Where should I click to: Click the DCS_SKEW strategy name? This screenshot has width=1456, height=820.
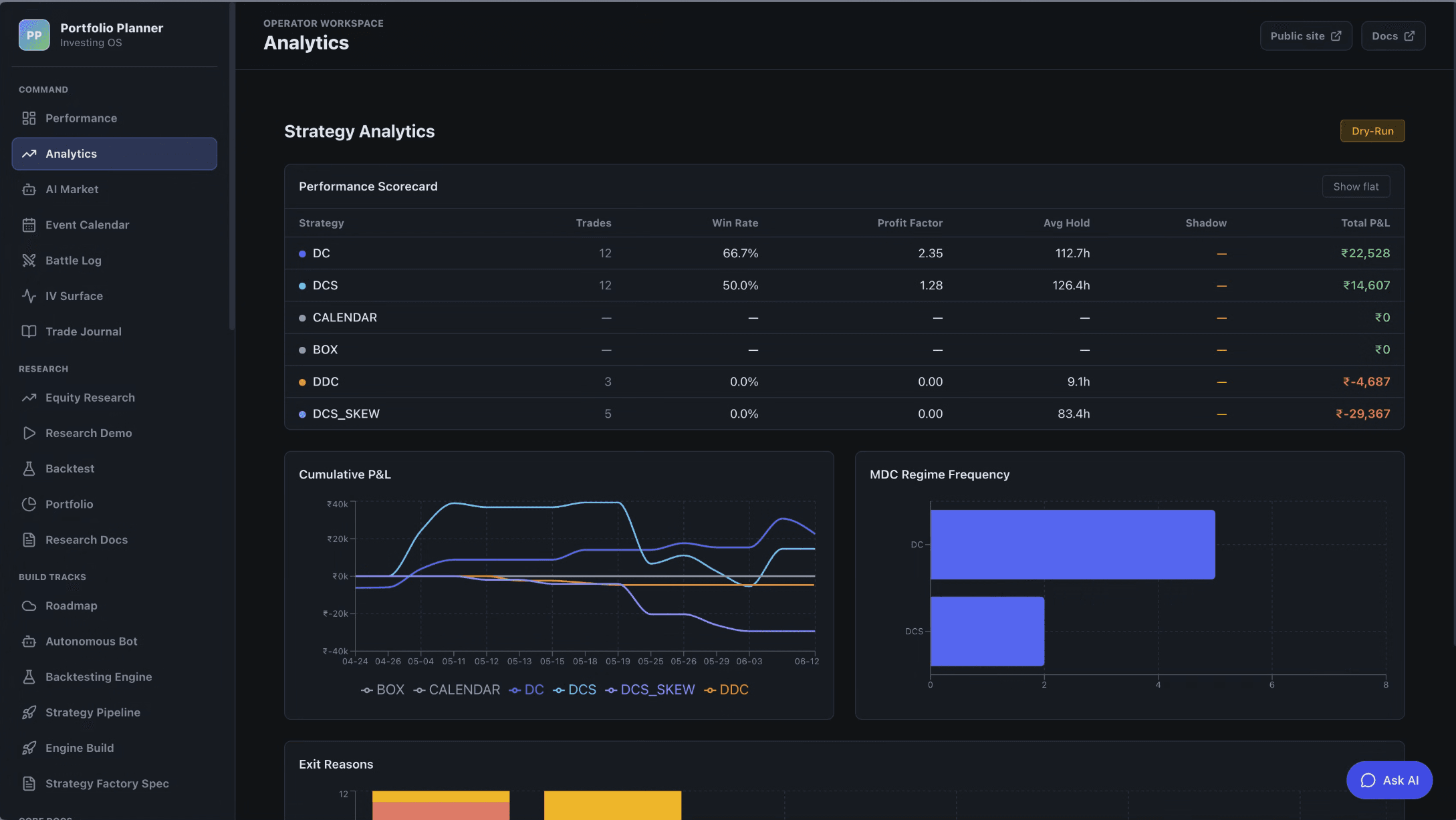346,414
